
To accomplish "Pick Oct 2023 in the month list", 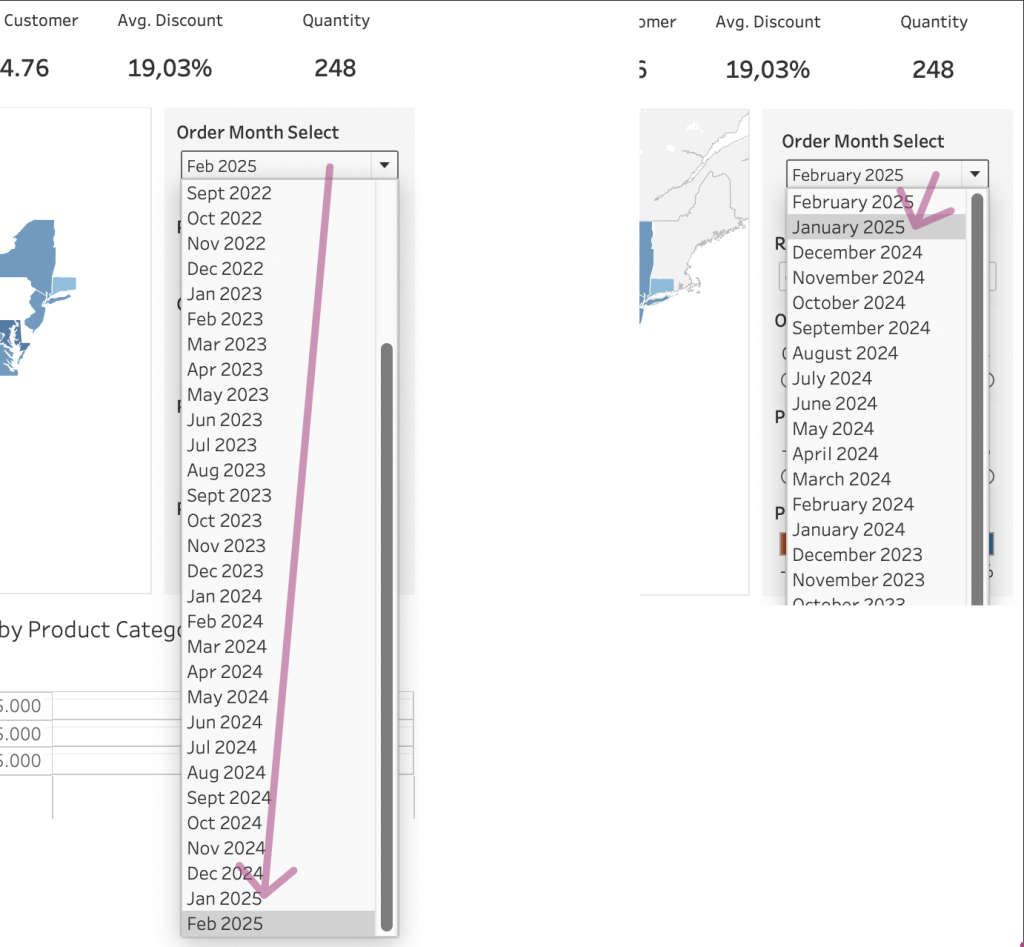I will pyautogui.click(x=225, y=520).
